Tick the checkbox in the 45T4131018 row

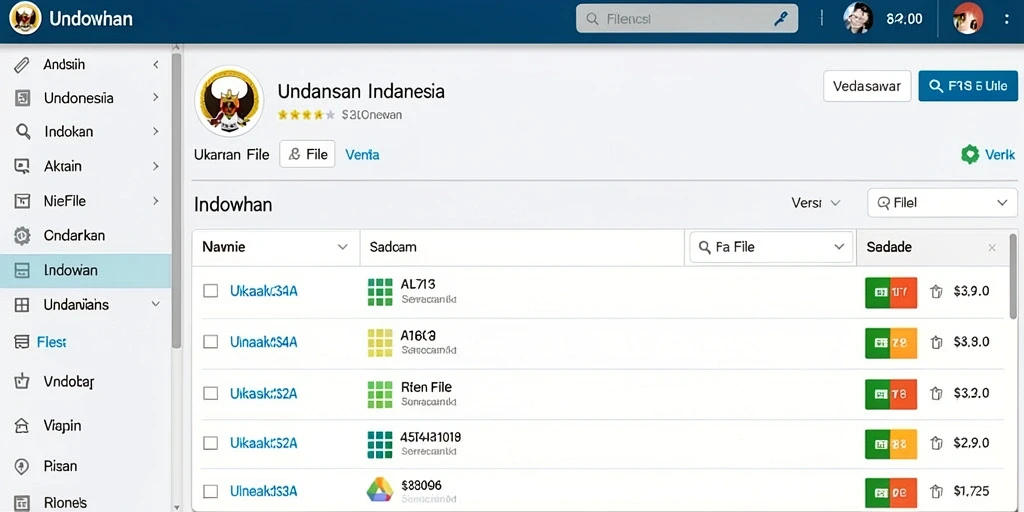[210, 443]
